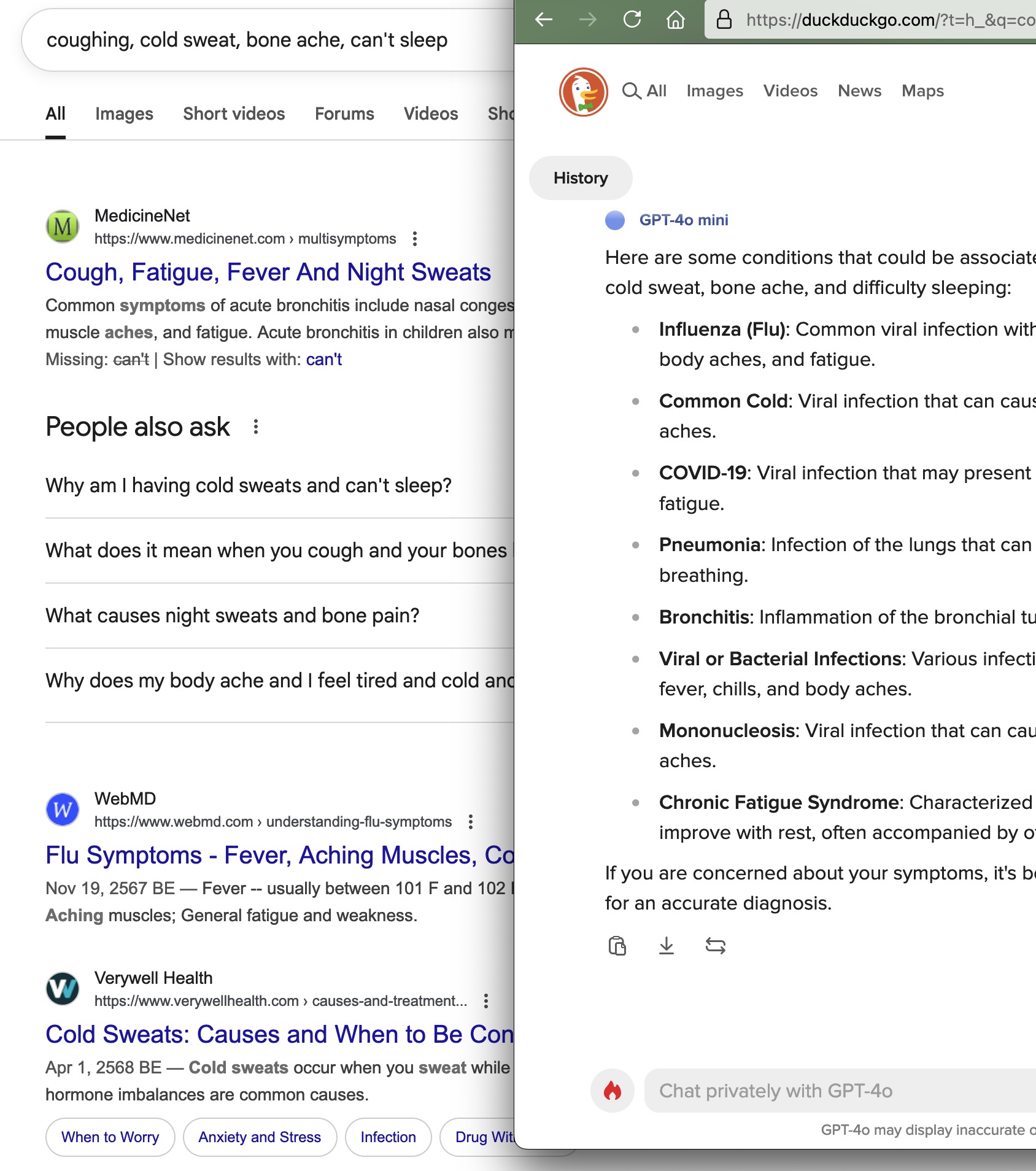Click the verywellhealth.com causes-and-treatment URL
Viewport: 1036px width, 1171px height.
(280, 1001)
